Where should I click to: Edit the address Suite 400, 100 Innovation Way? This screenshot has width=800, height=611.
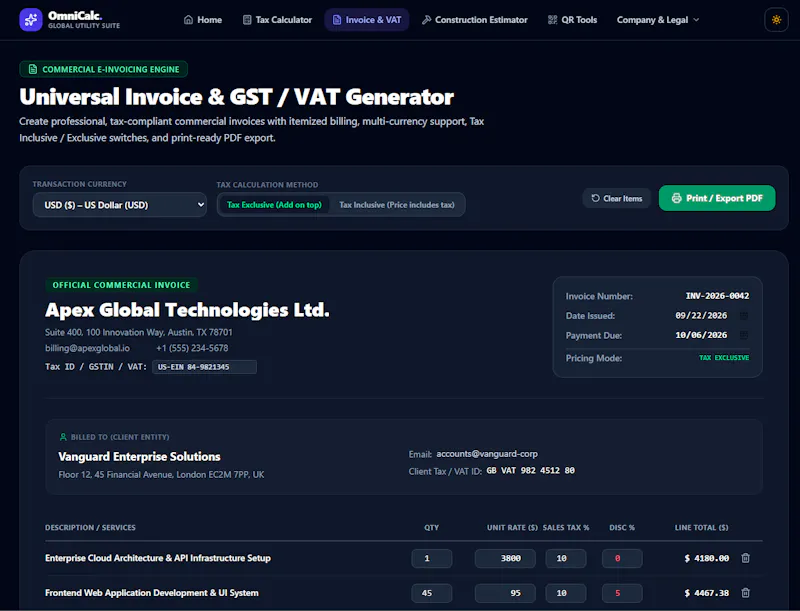click(x=139, y=332)
